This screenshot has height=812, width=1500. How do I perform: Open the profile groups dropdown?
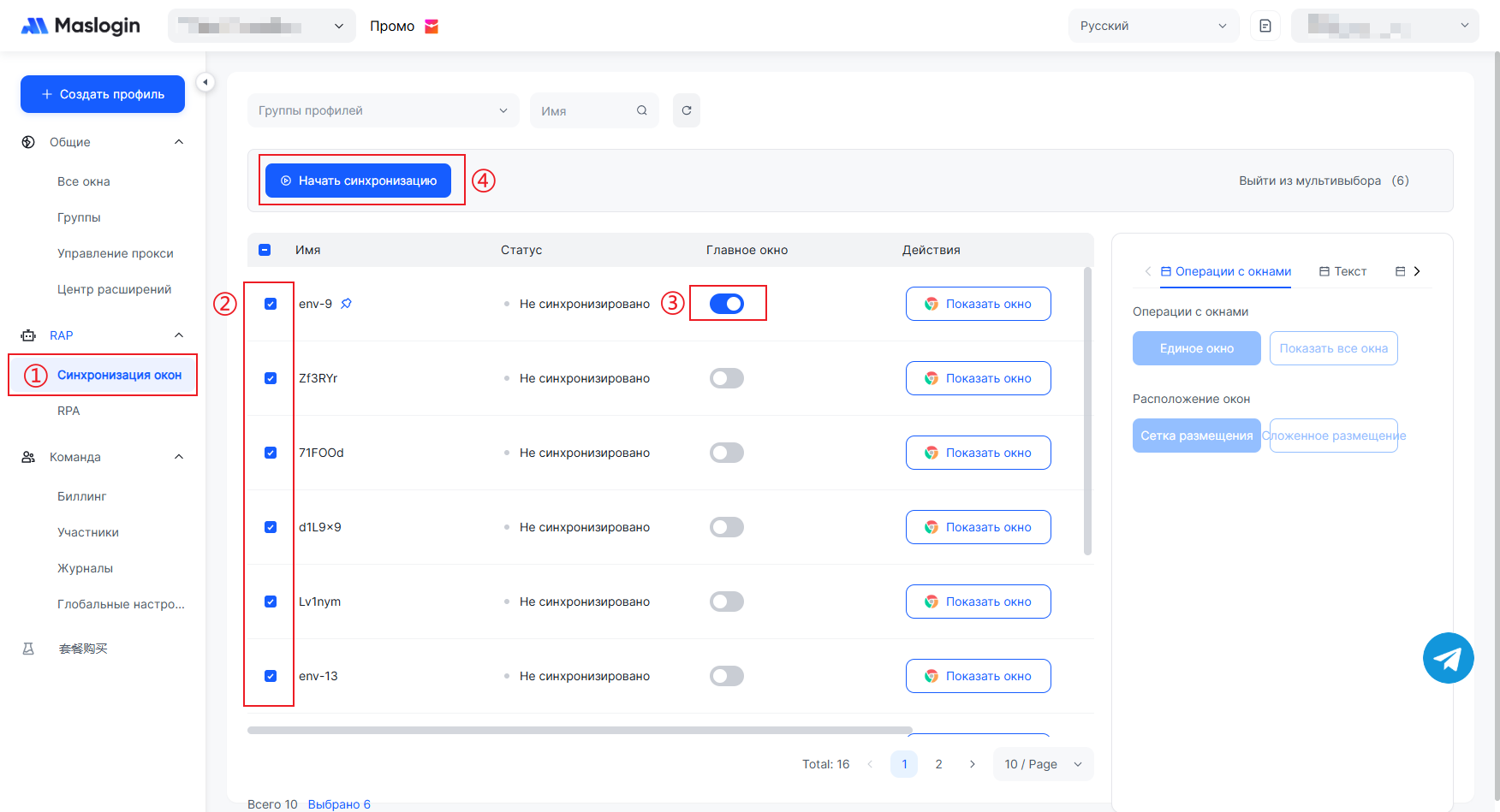tap(383, 110)
